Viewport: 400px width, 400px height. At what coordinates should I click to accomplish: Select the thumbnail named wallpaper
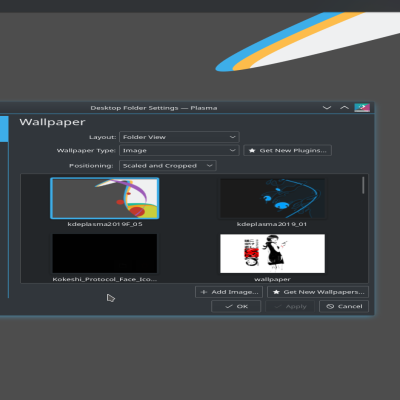(272, 253)
